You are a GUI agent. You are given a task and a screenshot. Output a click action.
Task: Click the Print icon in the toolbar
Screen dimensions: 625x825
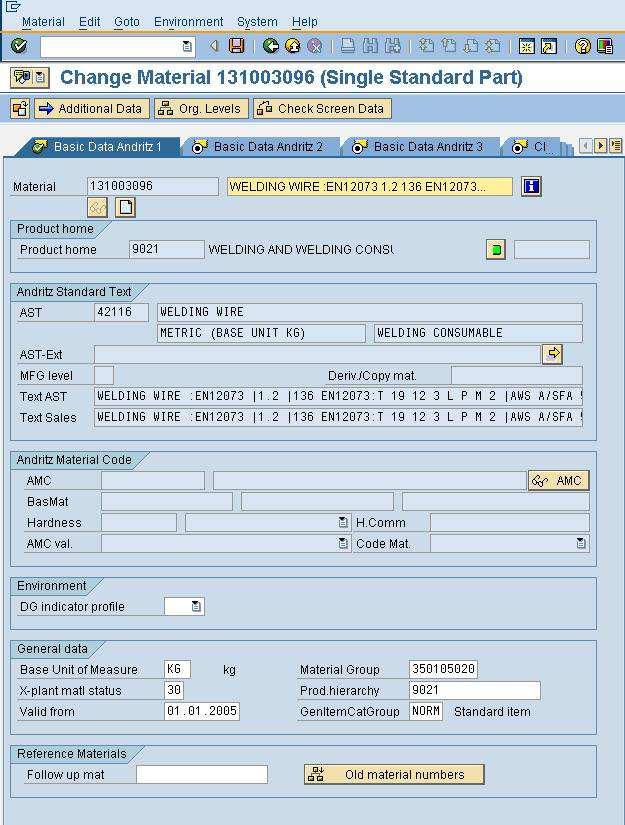point(348,46)
